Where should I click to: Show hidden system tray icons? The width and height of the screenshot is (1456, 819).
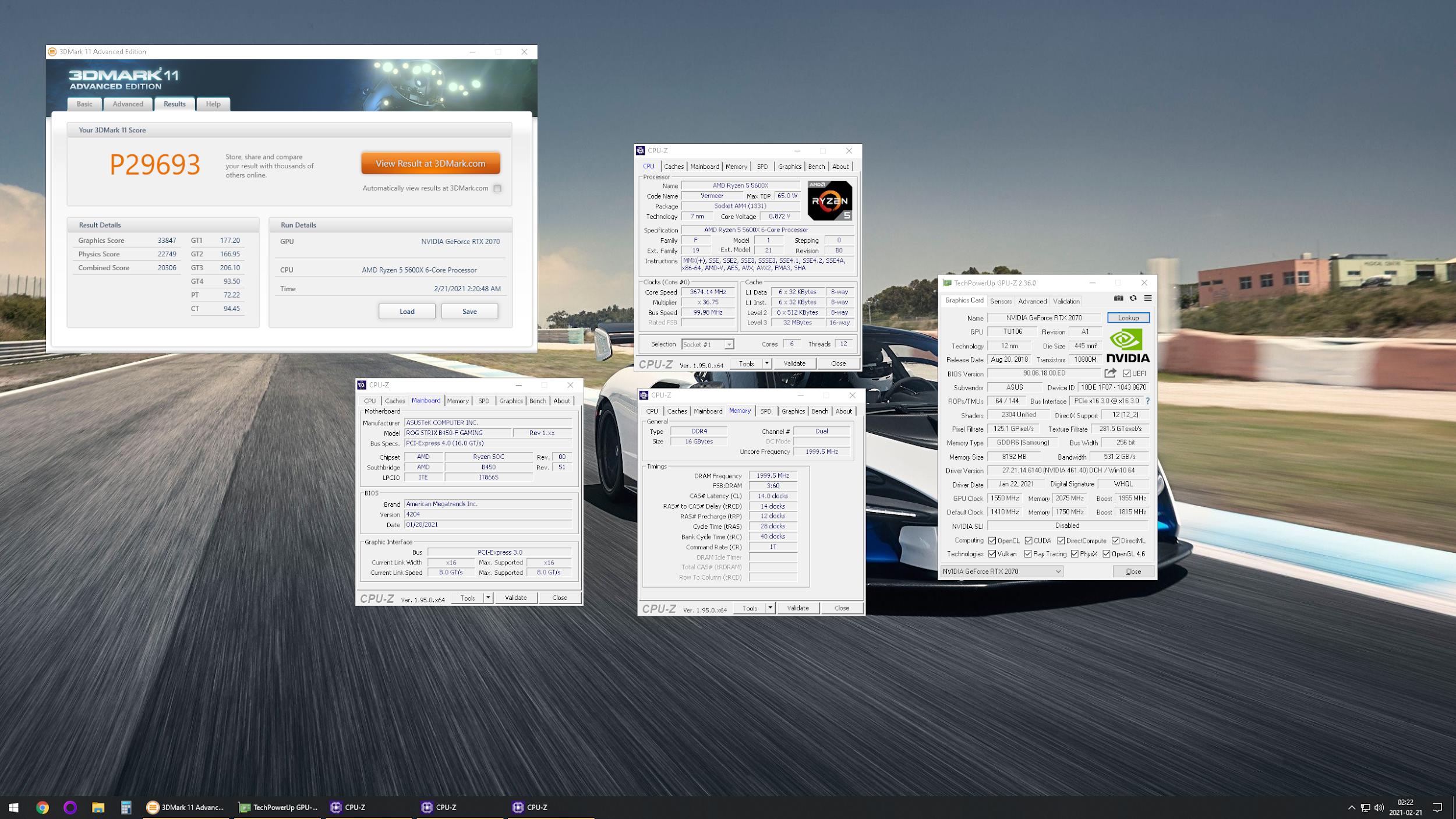pos(1352,807)
